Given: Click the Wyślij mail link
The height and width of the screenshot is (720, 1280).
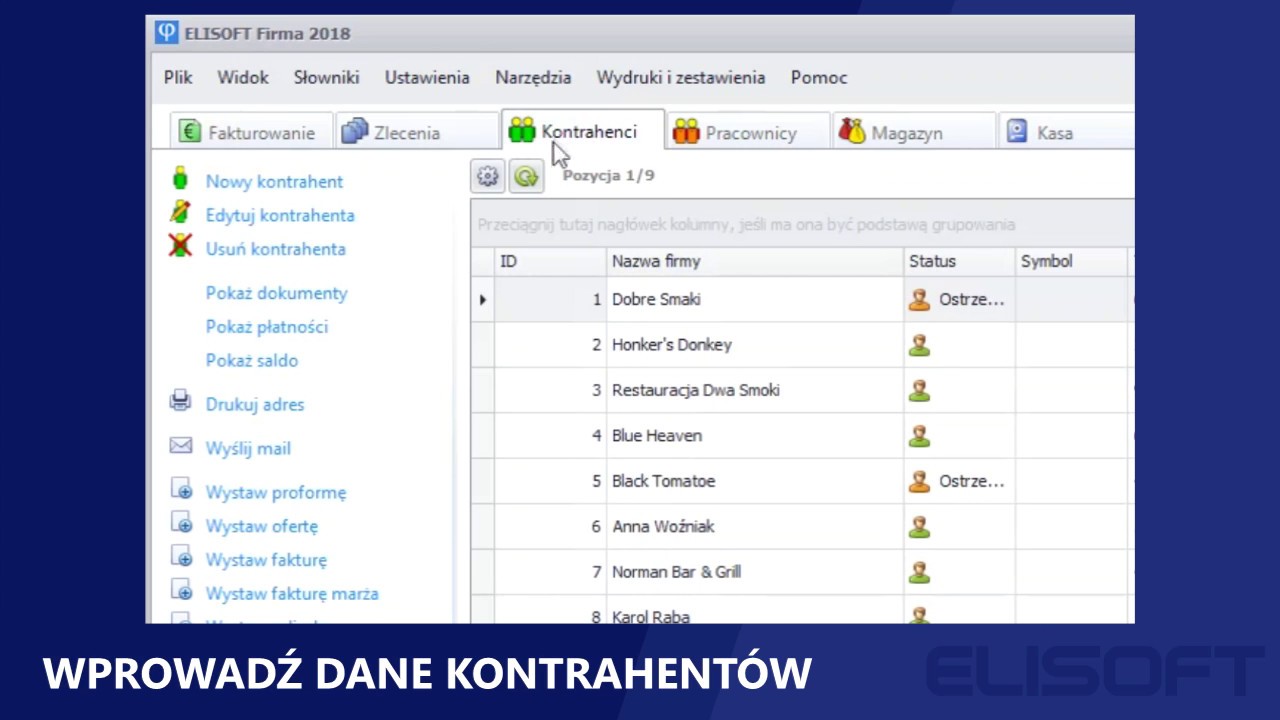Looking at the screenshot, I should pyautogui.click(x=248, y=448).
